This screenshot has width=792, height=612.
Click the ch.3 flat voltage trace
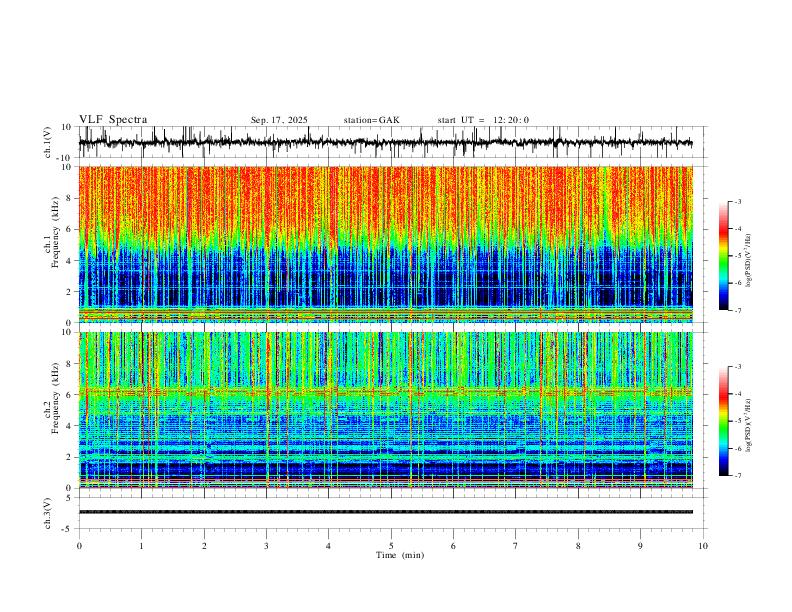tap(385, 512)
